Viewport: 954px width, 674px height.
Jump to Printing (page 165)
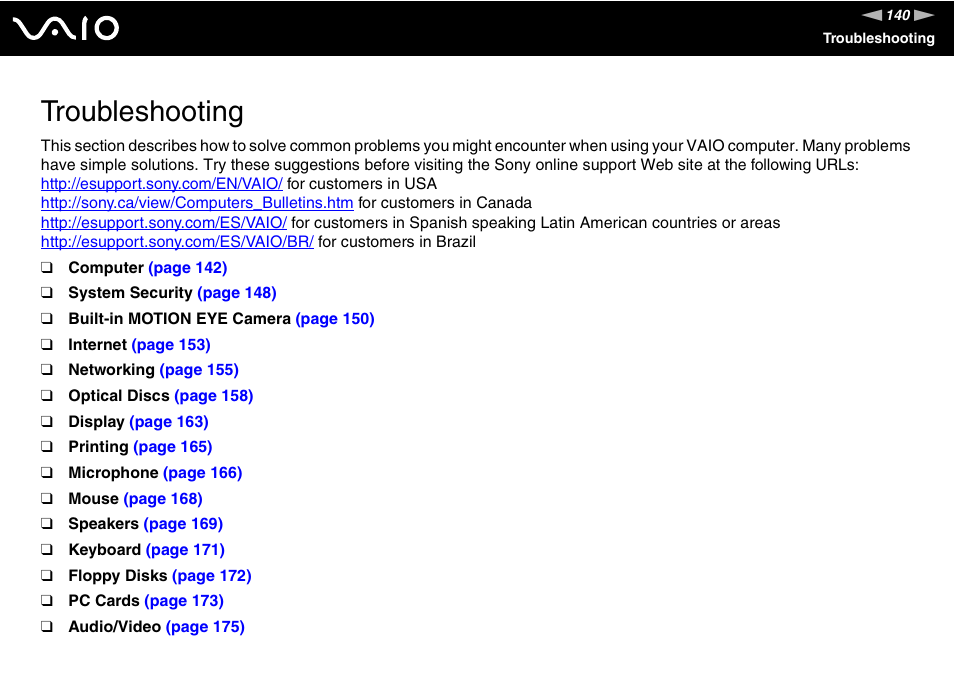click(x=173, y=447)
